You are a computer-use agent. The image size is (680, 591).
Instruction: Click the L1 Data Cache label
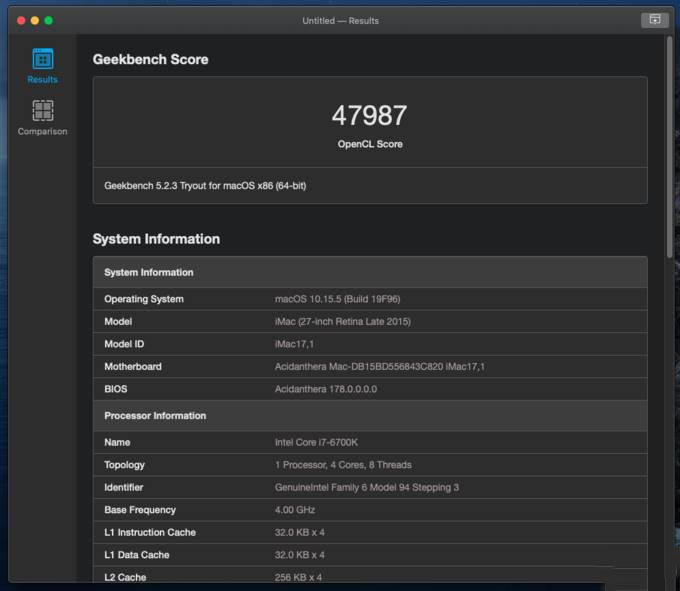[x=137, y=555]
